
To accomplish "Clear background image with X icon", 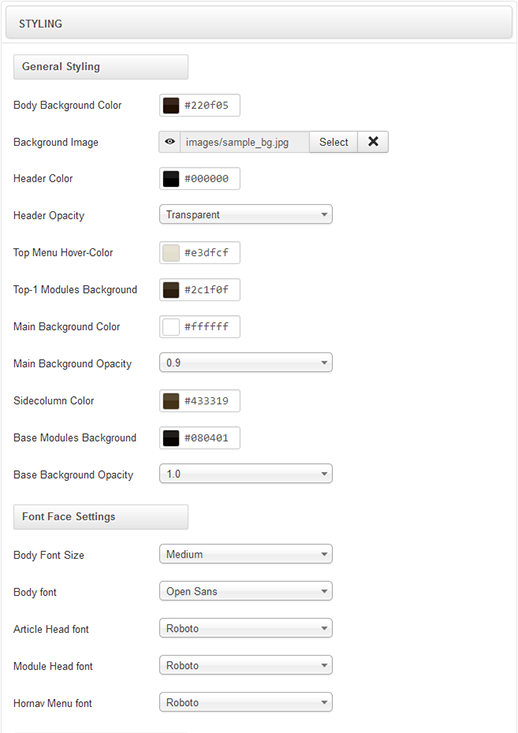I will (373, 142).
